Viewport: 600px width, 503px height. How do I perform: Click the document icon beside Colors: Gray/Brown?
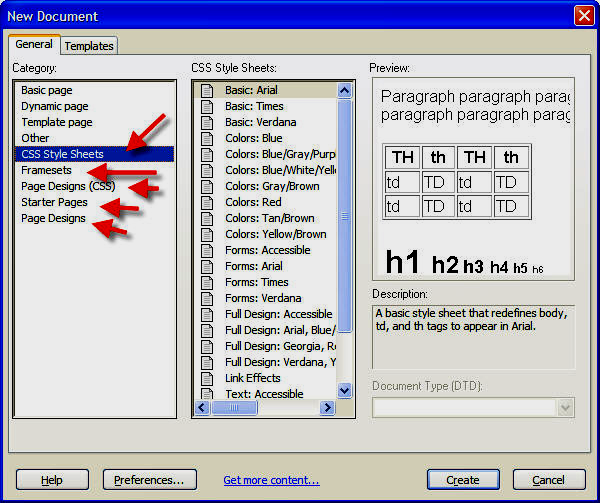207,186
